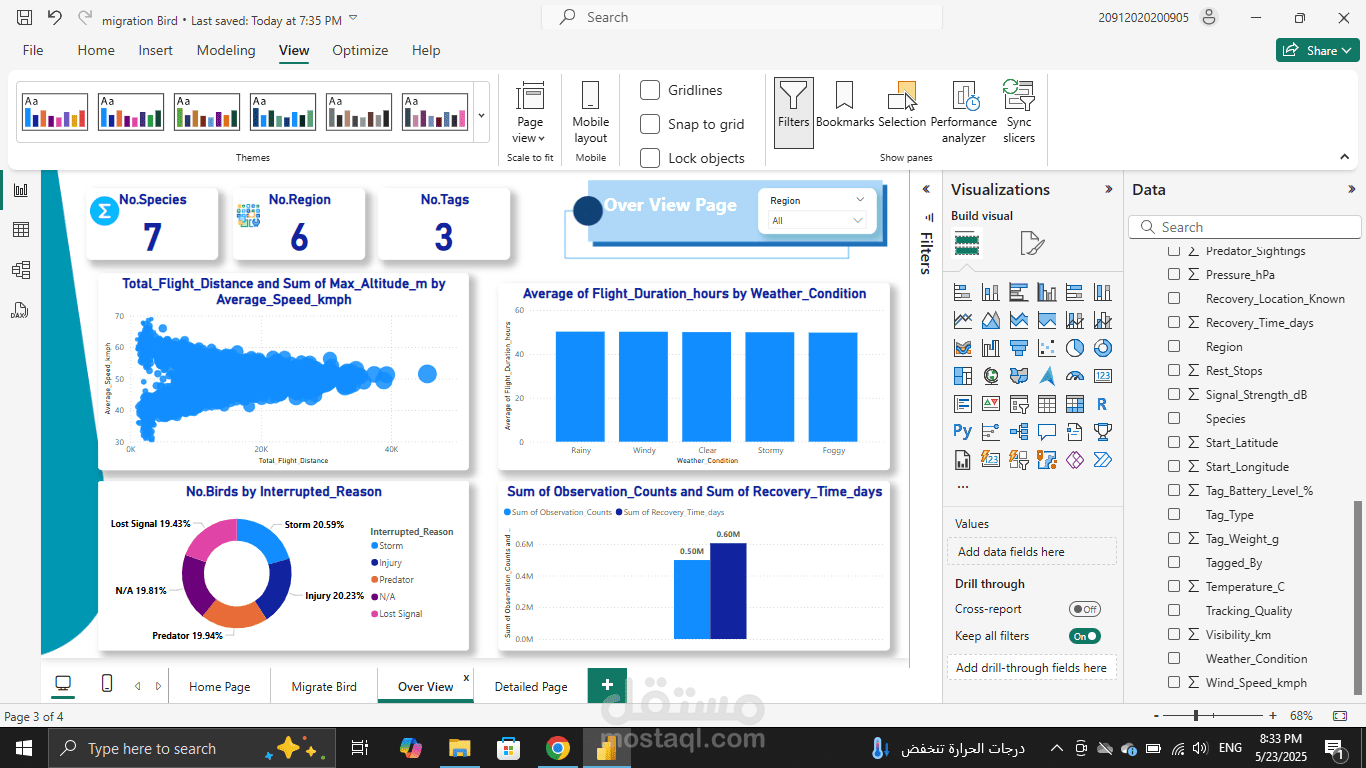The image size is (1366, 768).
Task: Select the Q&A speech bubble visual
Action: pos(1047,432)
